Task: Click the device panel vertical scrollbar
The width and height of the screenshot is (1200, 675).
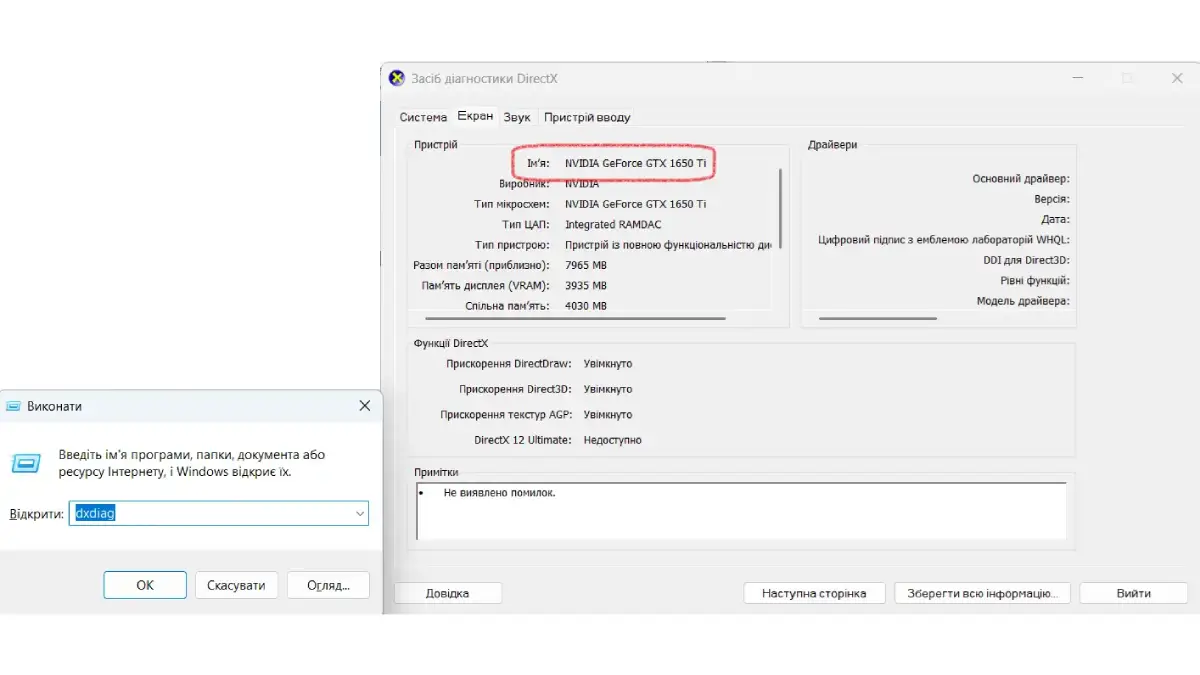Action: pyautogui.click(x=780, y=208)
